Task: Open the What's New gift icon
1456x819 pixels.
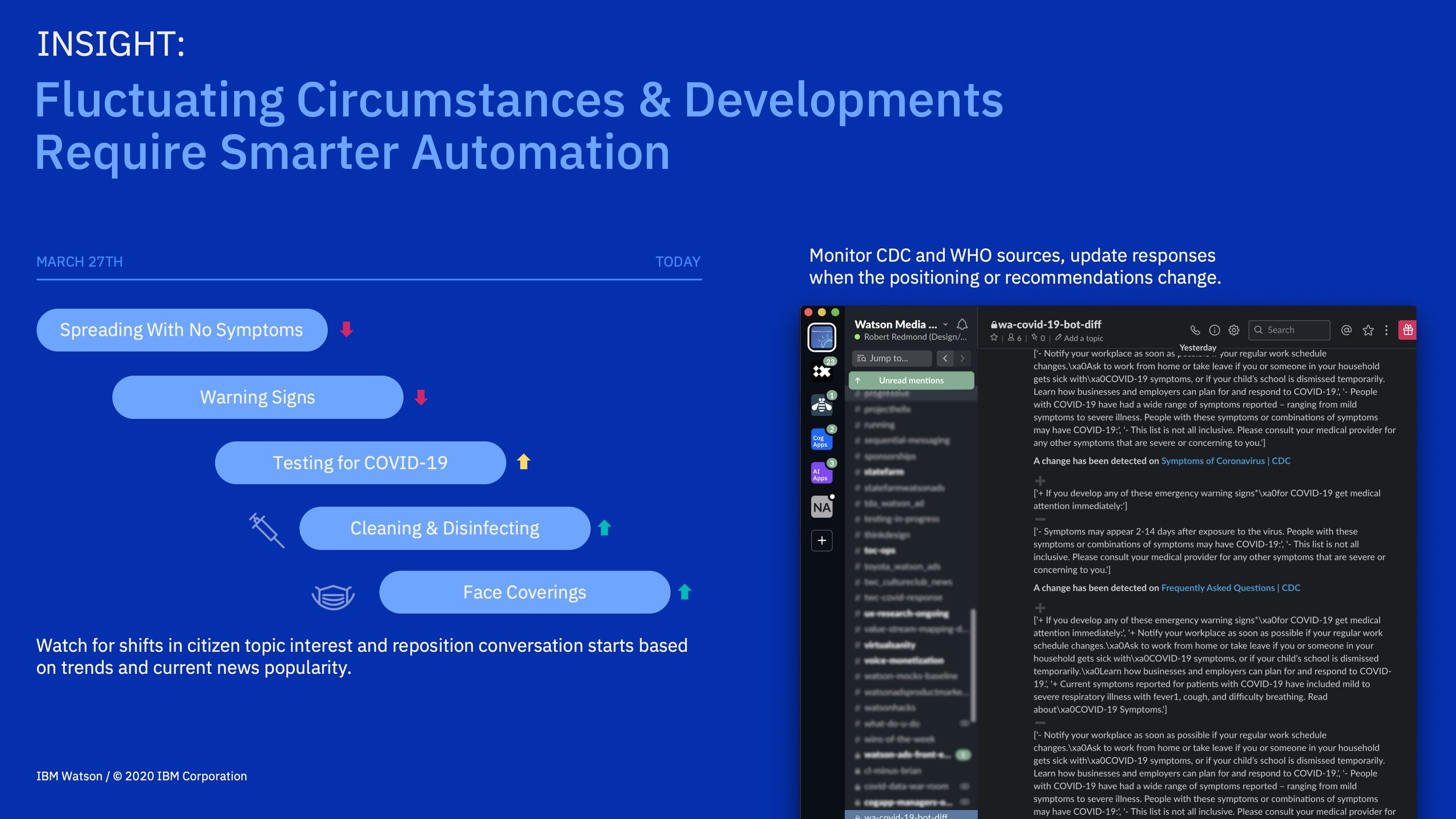Action: coord(1408,330)
